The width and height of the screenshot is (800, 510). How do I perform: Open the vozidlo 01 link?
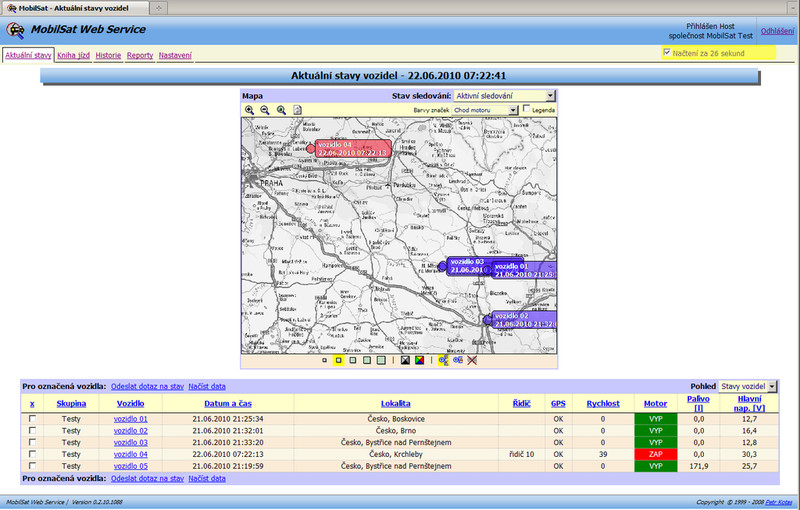coord(131,419)
